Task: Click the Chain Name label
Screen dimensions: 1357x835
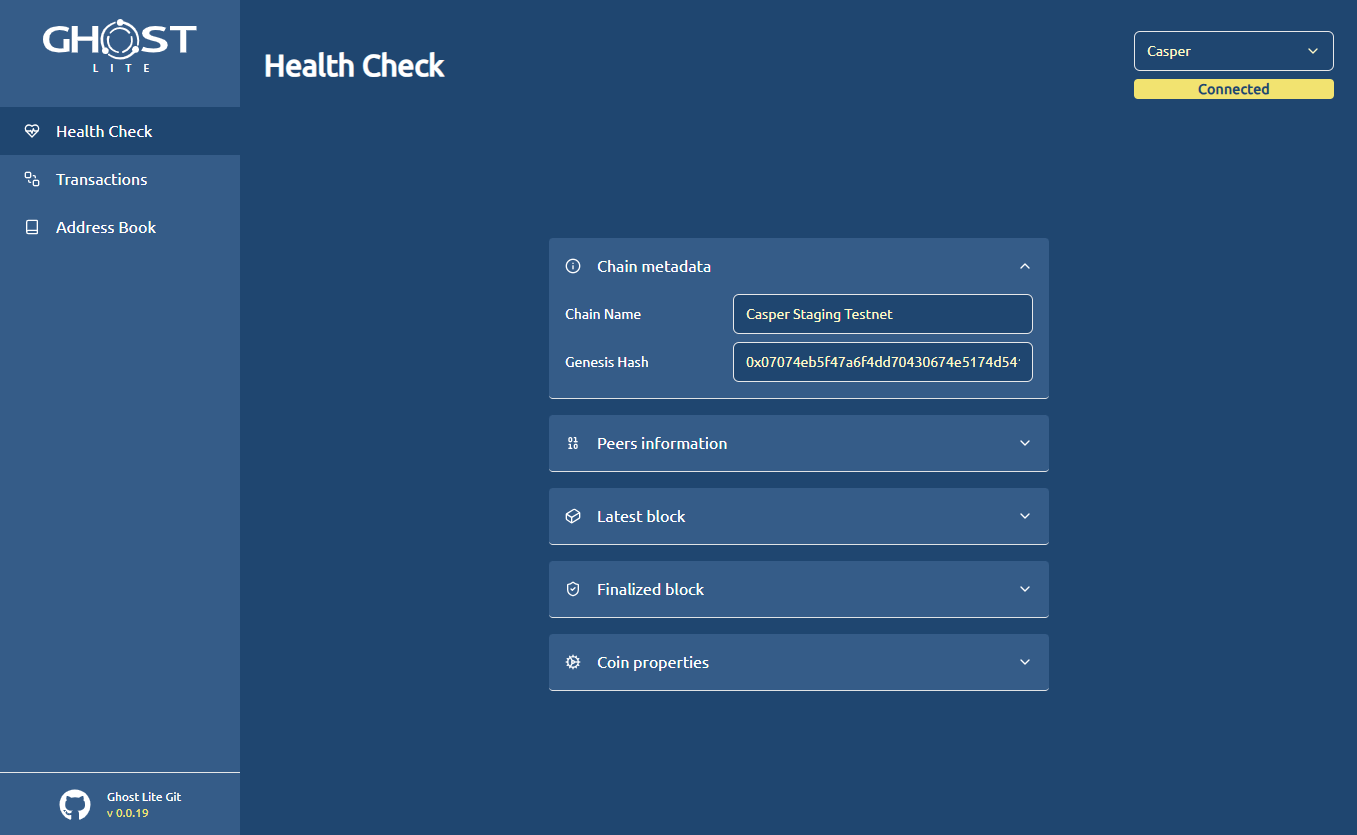Action: [603, 314]
